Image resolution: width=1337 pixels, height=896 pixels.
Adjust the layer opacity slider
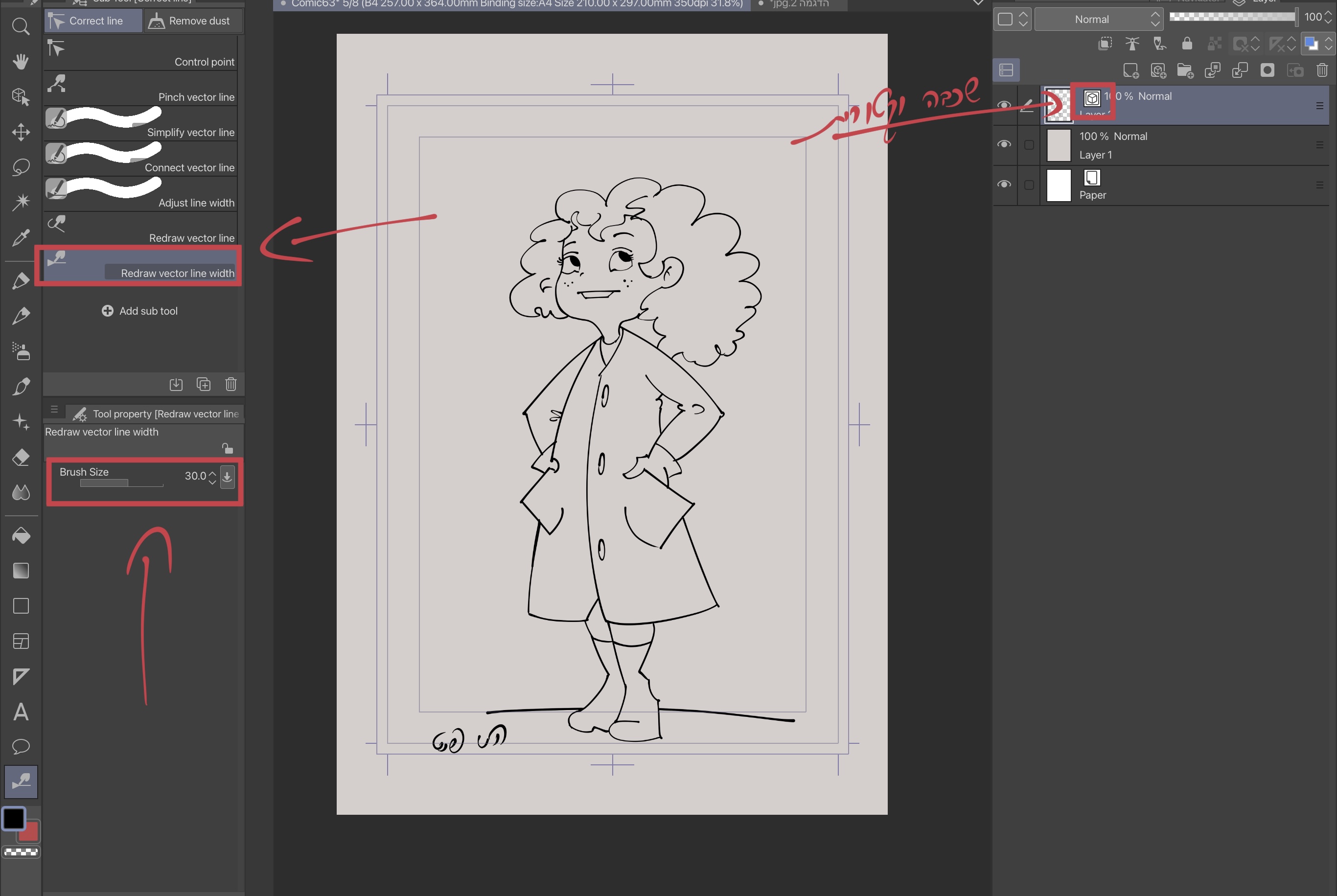coord(1231,17)
